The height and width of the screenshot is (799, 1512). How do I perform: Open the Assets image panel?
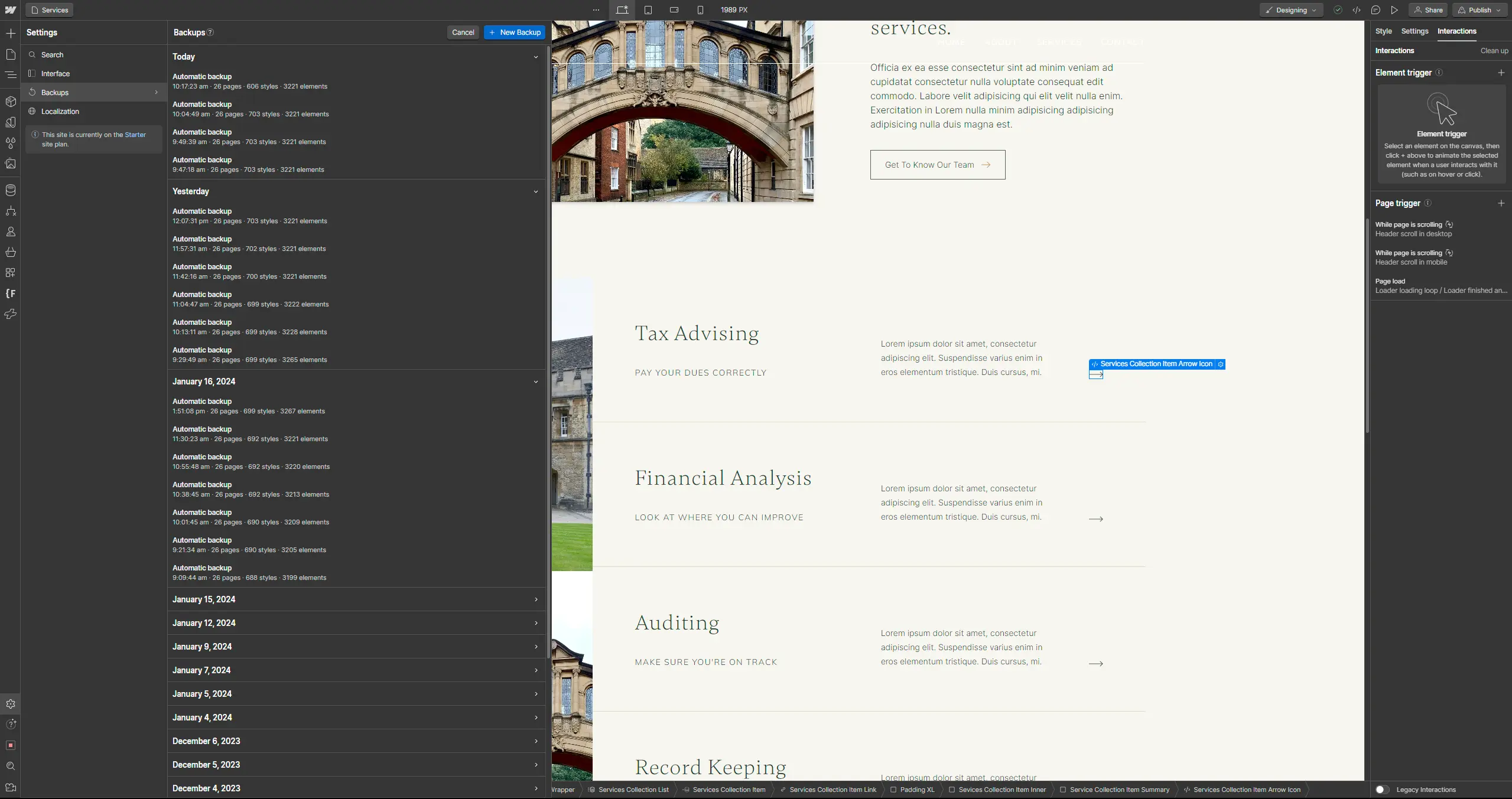11,164
